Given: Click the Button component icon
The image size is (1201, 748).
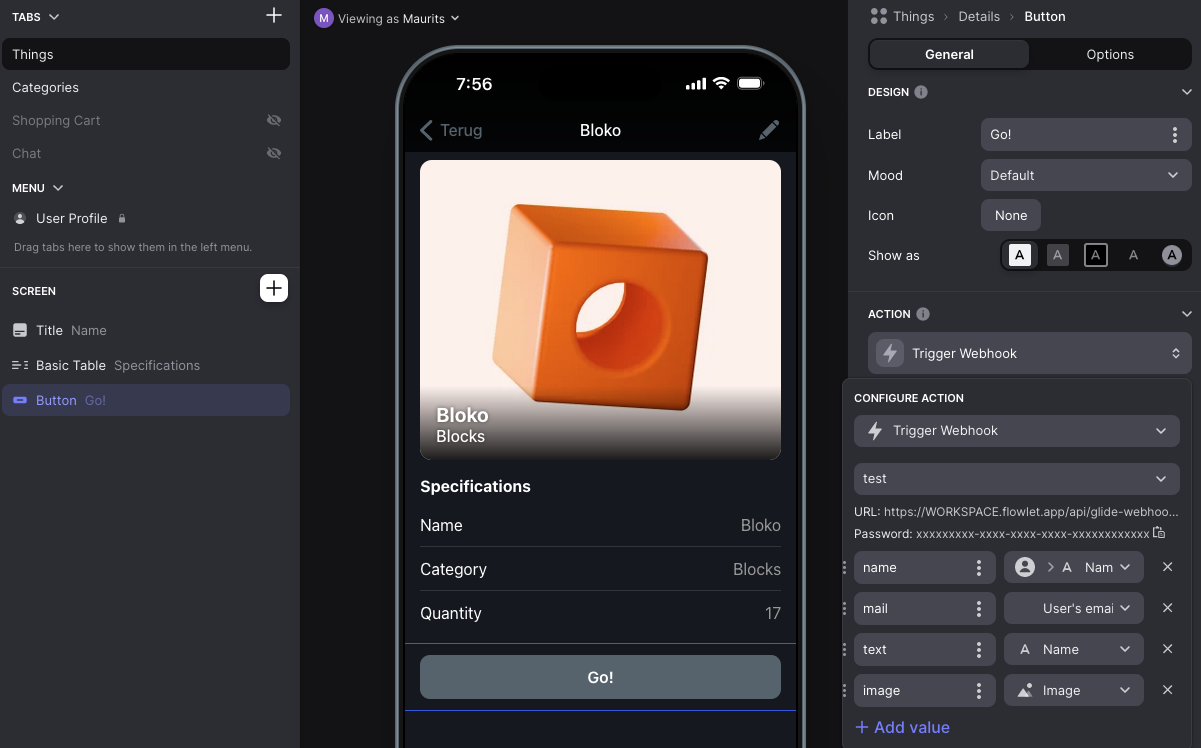Looking at the screenshot, I should (x=20, y=400).
